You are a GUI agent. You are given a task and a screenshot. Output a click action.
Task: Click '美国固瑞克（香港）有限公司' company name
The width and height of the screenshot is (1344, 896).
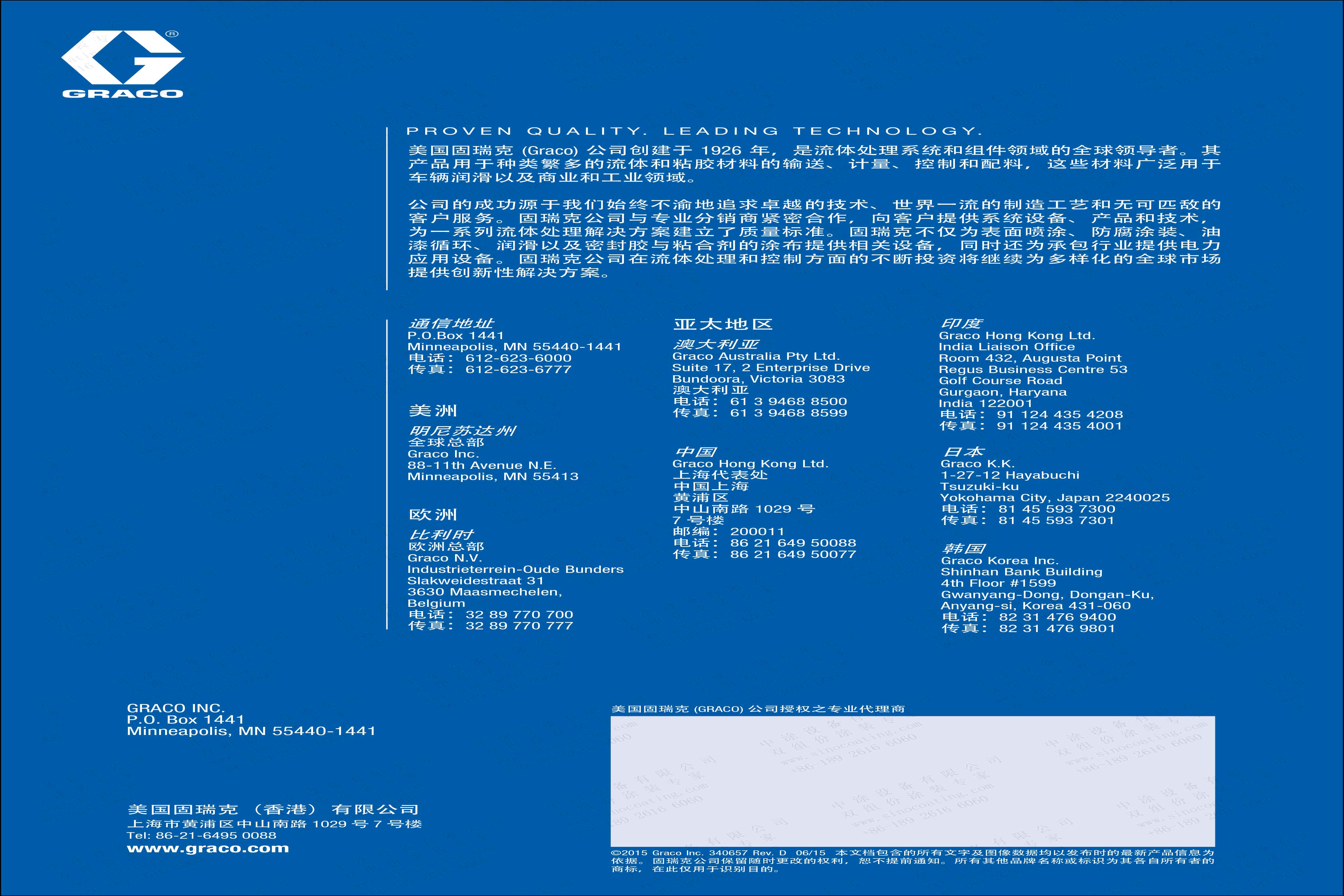pos(273,810)
